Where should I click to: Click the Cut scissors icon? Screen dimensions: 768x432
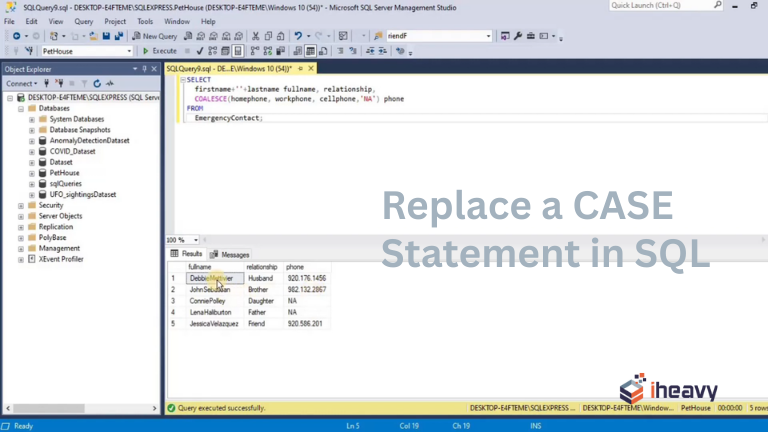click(255, 36)
